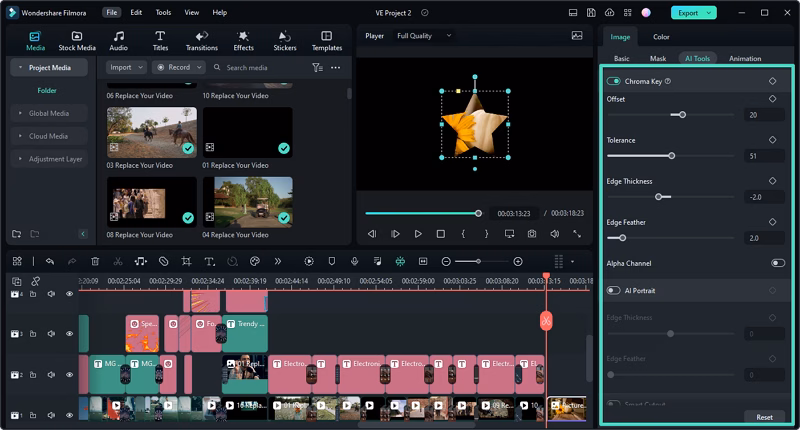Screen dimensions: 800x430
Task: Open the Stickers panel
Action: coord(285,40)
